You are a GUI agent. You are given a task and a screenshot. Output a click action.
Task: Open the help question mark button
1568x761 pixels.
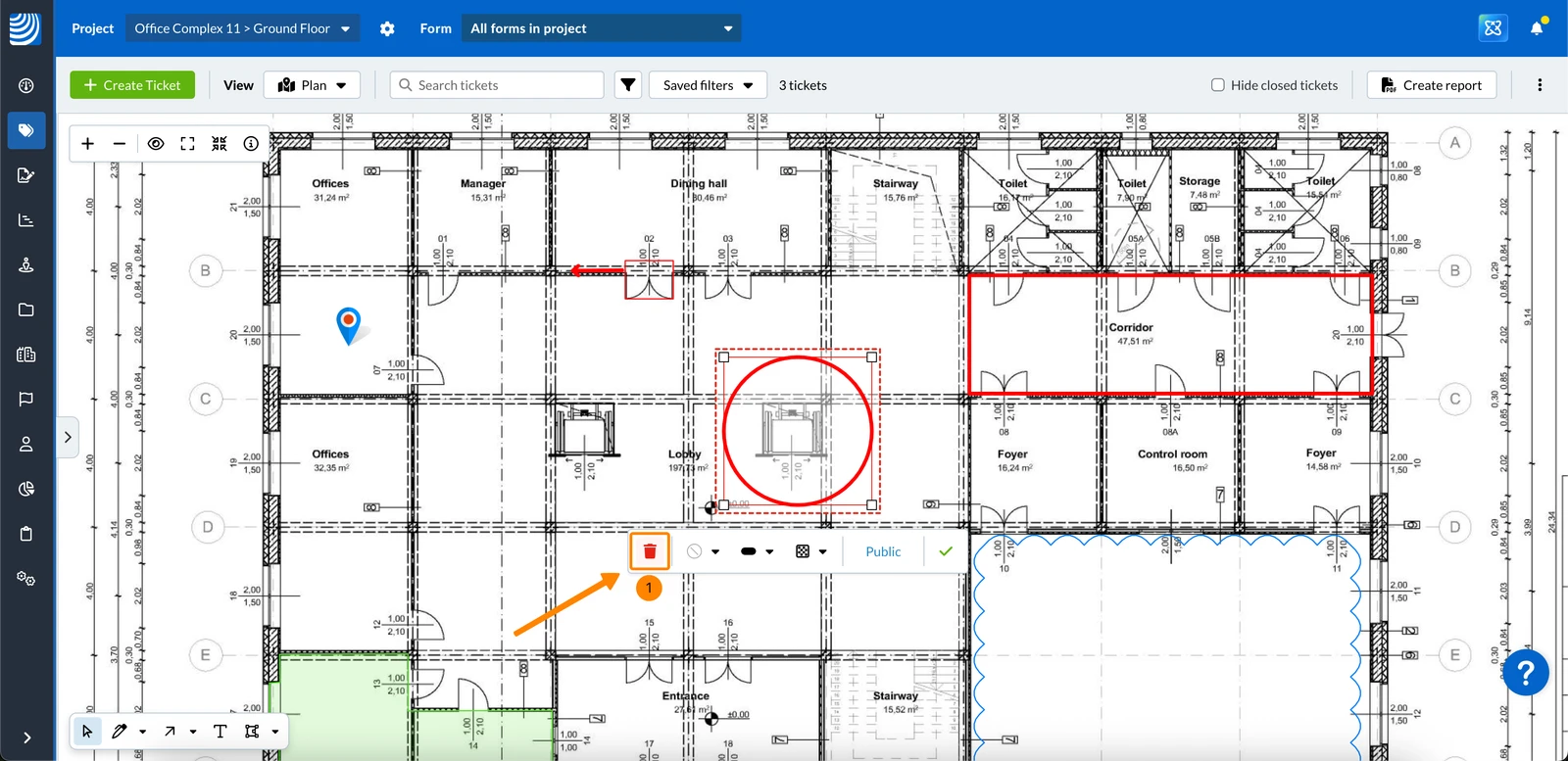pyautogui.click(x=1525, y=673)
